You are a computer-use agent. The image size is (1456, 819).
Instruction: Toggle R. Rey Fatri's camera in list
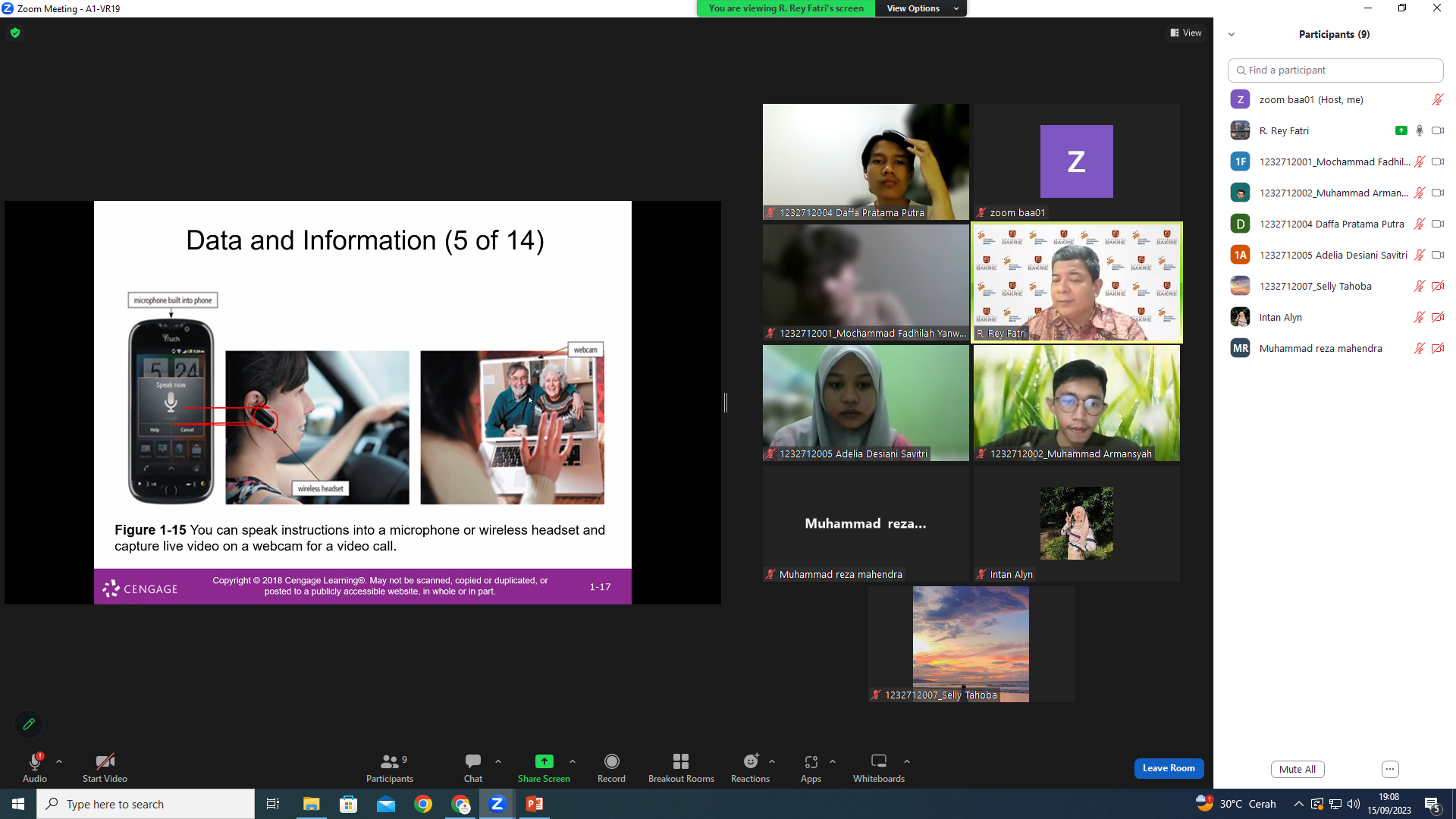coord(1438,131)
